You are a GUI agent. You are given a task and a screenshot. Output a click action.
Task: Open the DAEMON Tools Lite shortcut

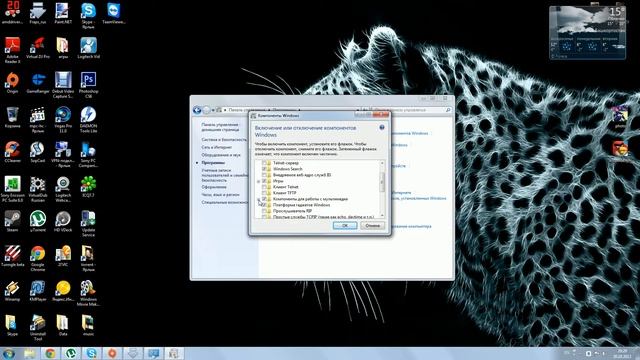click(88, 119)
